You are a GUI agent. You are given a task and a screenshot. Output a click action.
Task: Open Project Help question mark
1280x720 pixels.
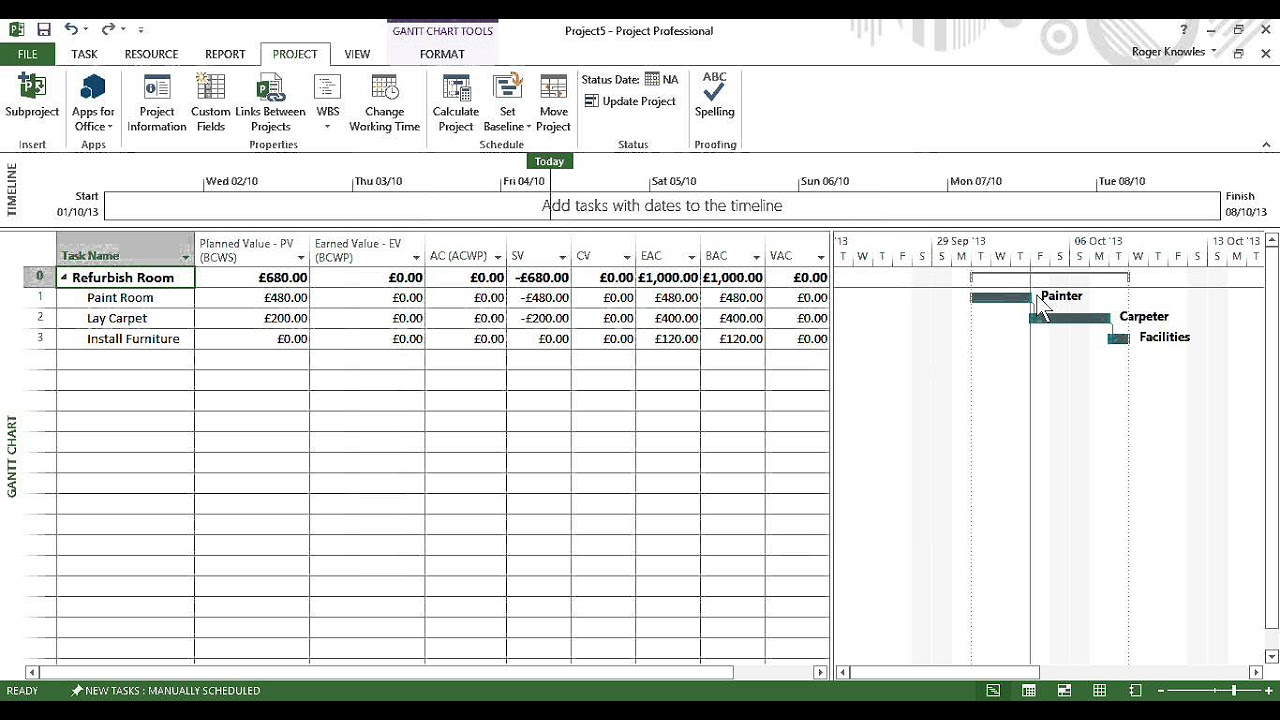(x=1184, y=30)
